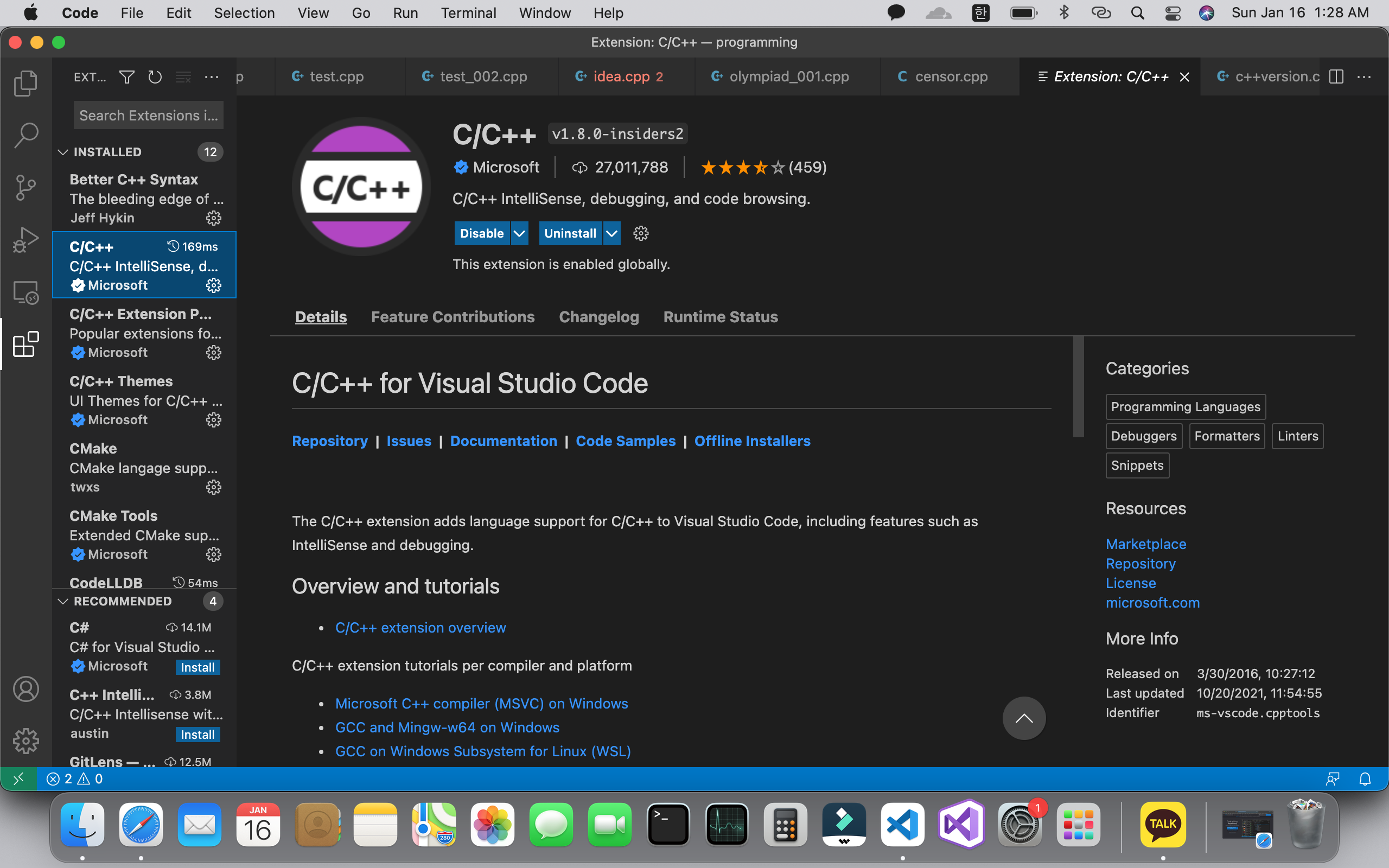The height and width of the screenshot is (868, 1389).
Task: Open GCC and Mingw-w64 on Windows link
Action: coord(447,727)
